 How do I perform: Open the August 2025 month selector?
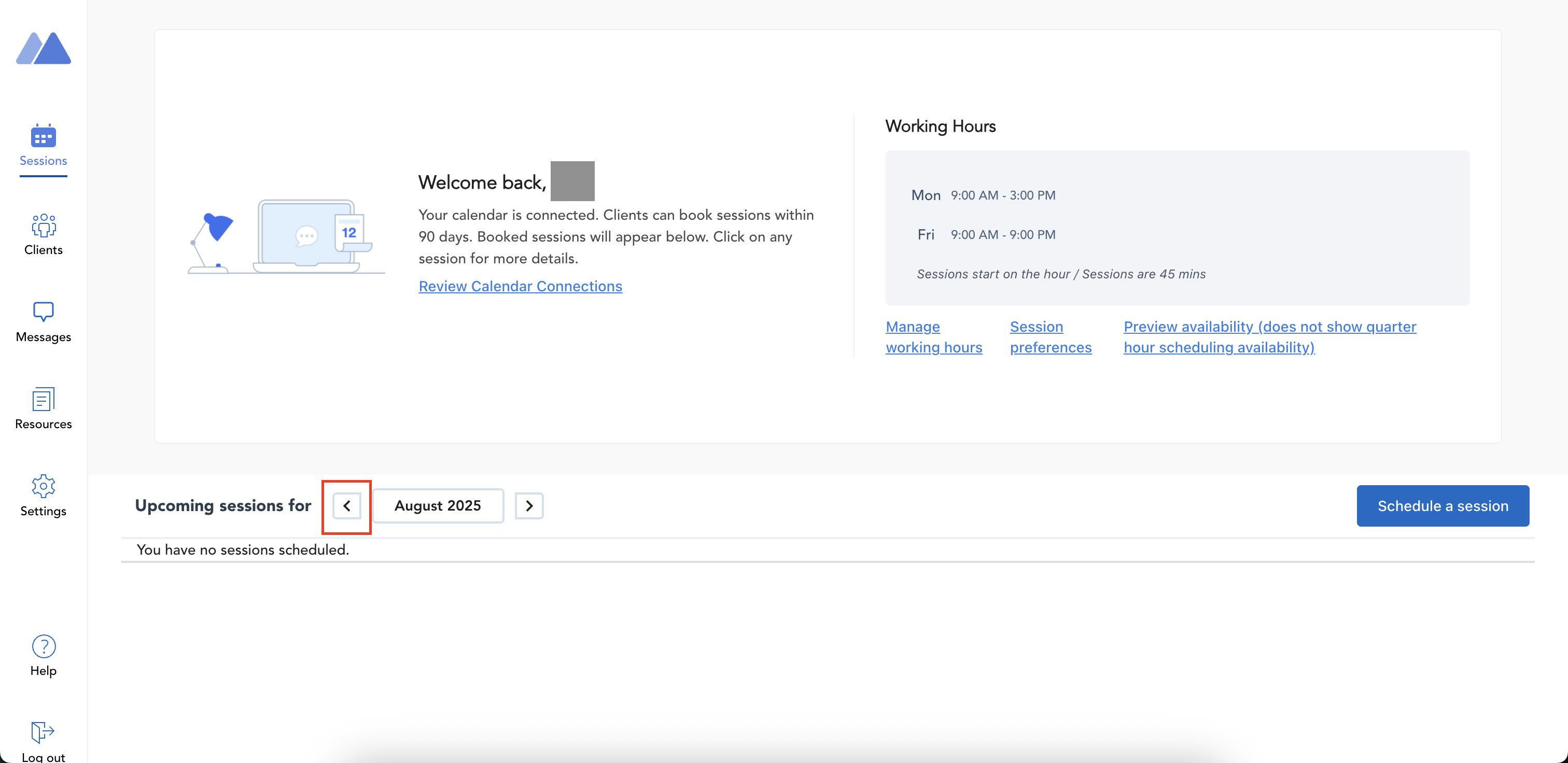click(x=438, y=506)
